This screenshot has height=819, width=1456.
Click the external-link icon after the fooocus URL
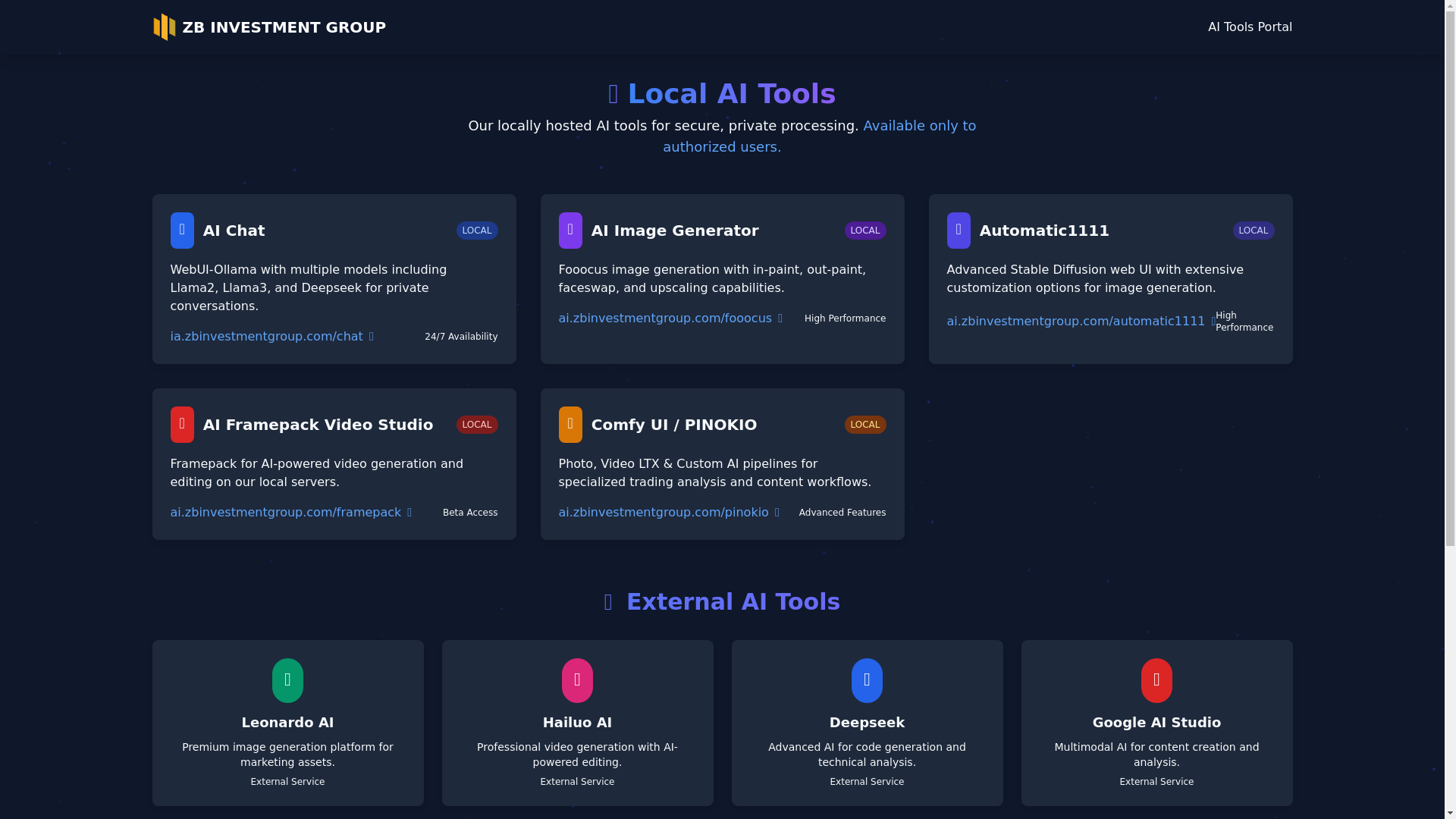(x=780, y=318)
